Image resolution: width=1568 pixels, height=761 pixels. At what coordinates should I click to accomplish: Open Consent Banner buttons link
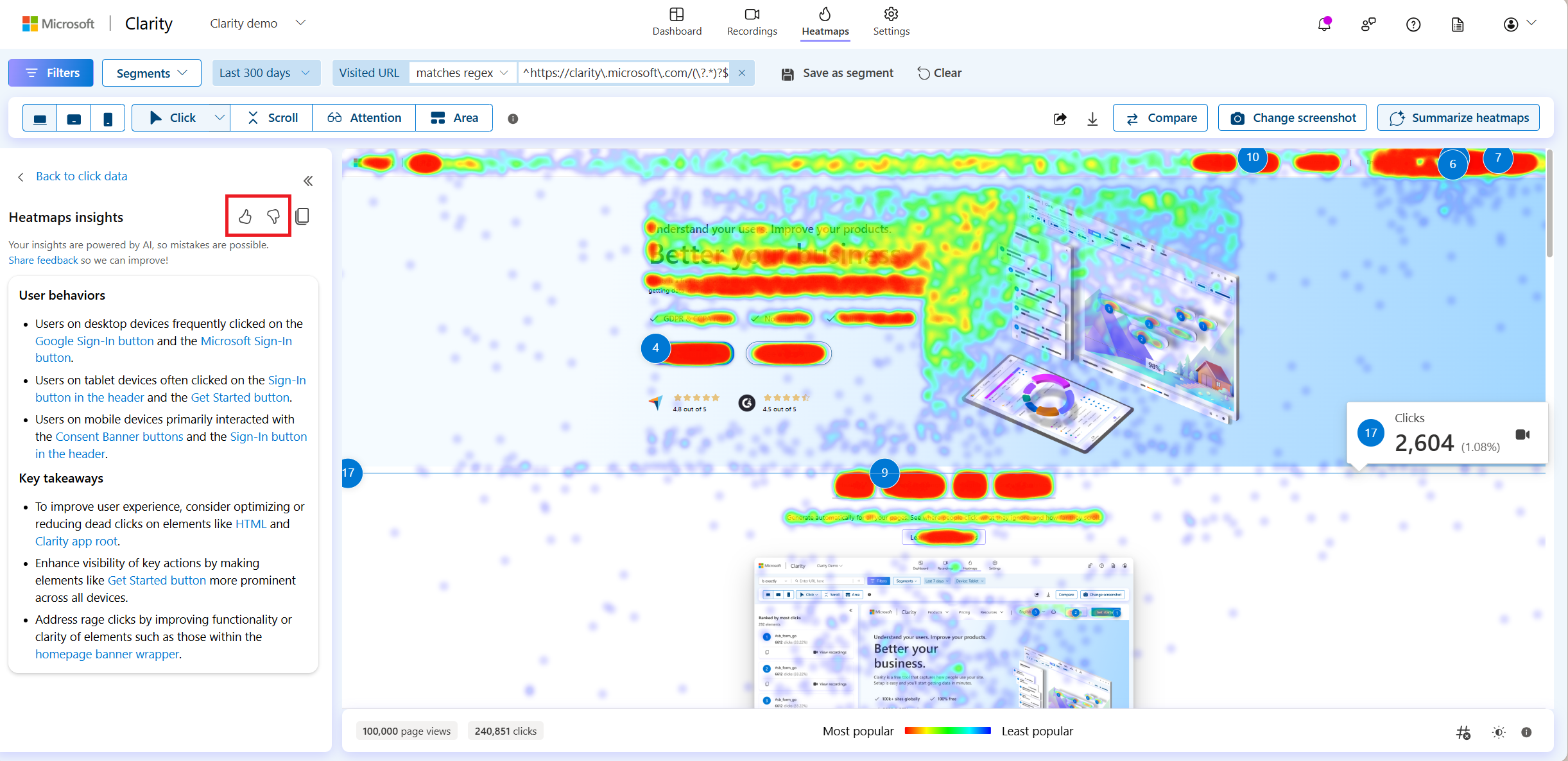(119, 437)
